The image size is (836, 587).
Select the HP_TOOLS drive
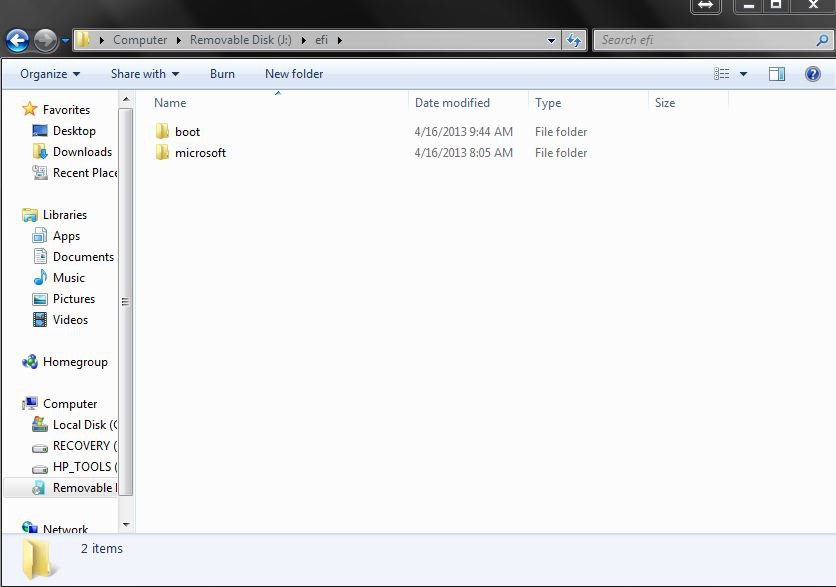click(82, 466)
